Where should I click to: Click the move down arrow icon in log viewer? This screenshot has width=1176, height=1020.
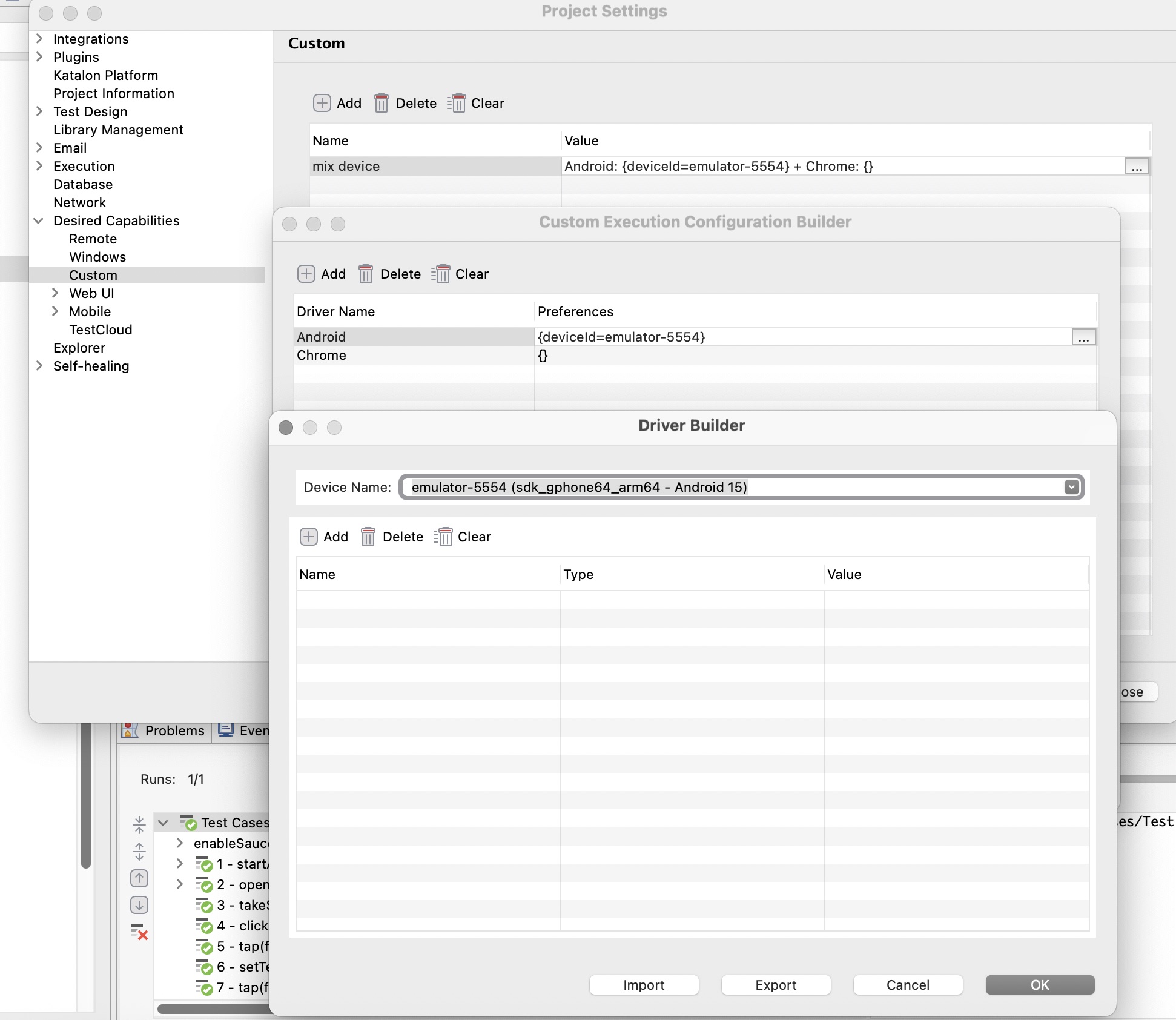click(x=139, y=905)
